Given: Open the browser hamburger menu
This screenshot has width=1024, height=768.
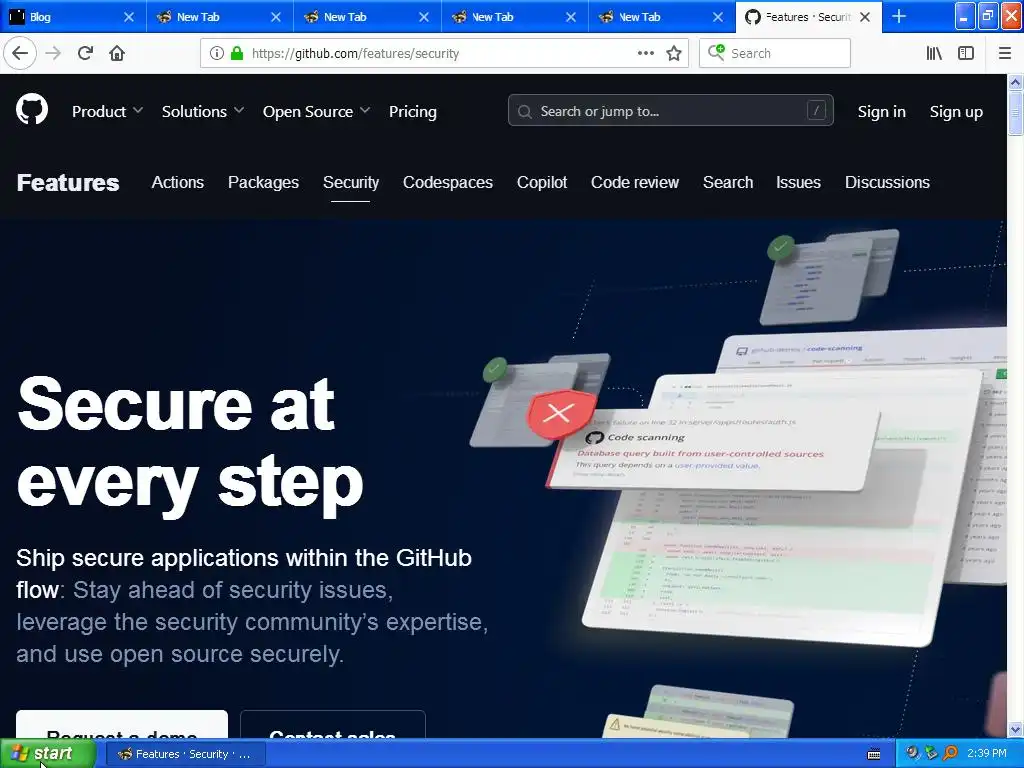Looking at the screenshot, I should (1004, 53).
